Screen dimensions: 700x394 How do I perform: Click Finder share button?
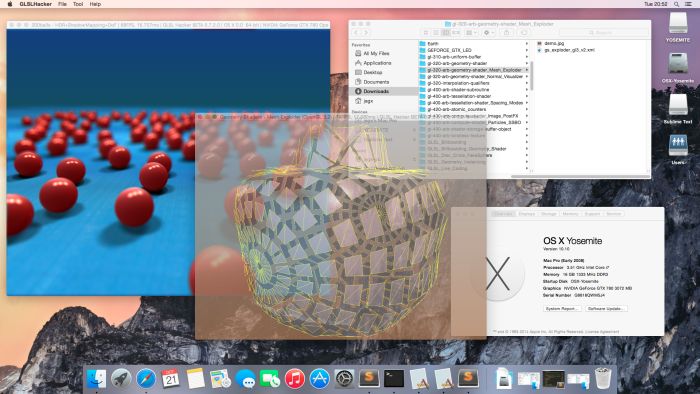(506, 33)
